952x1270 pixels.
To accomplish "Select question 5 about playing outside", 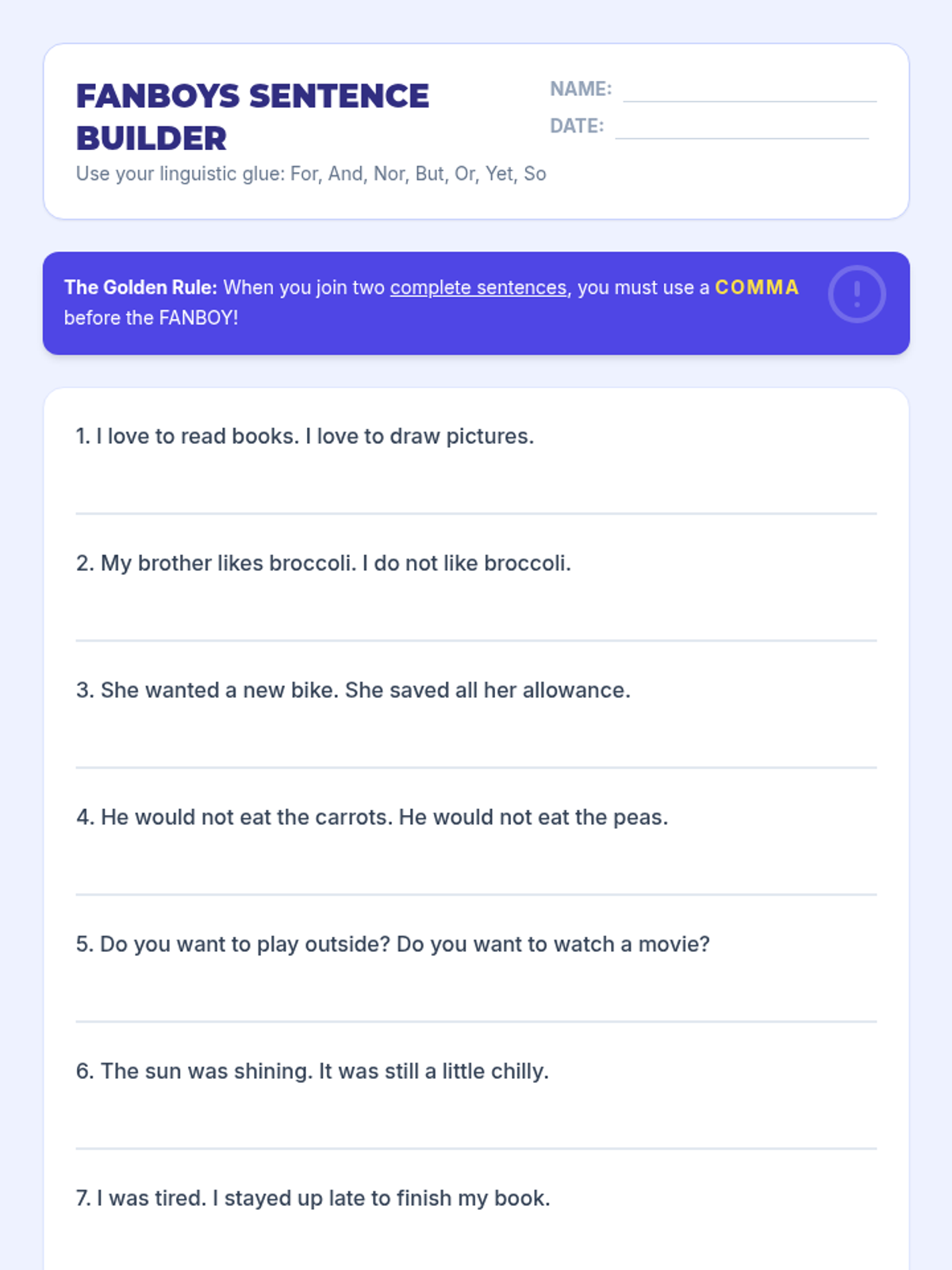I will [x=393, y=945].
